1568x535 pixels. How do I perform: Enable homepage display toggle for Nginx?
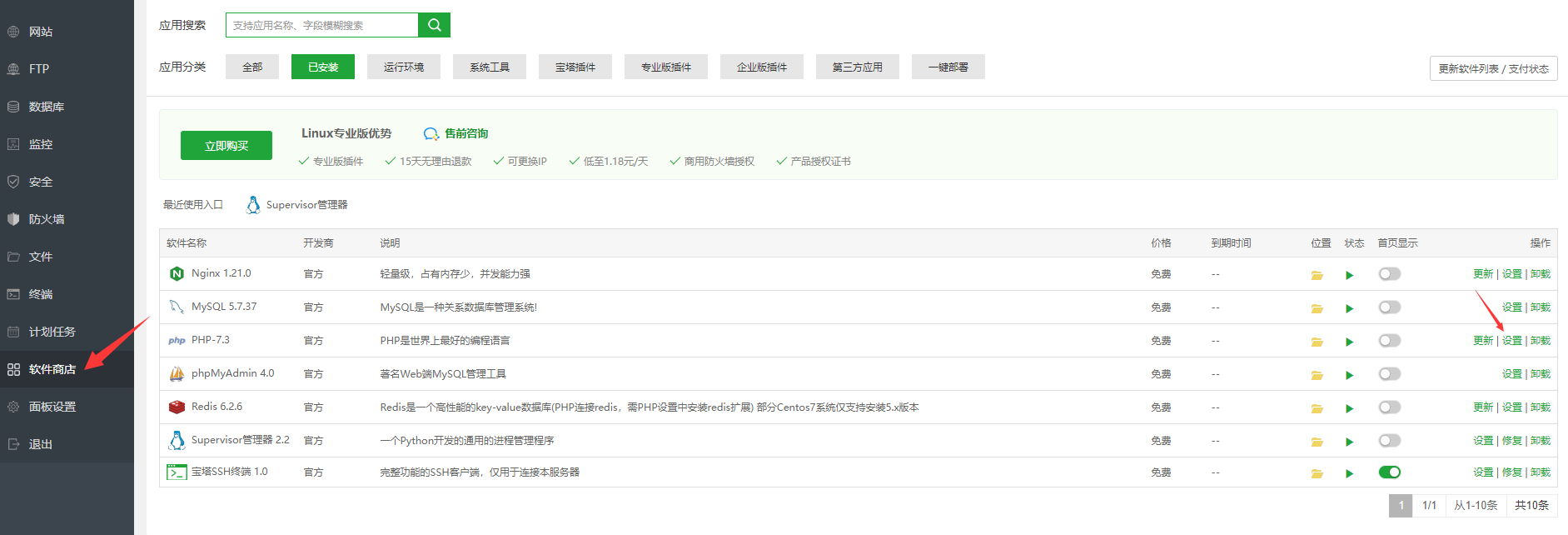pos(1389,274)
